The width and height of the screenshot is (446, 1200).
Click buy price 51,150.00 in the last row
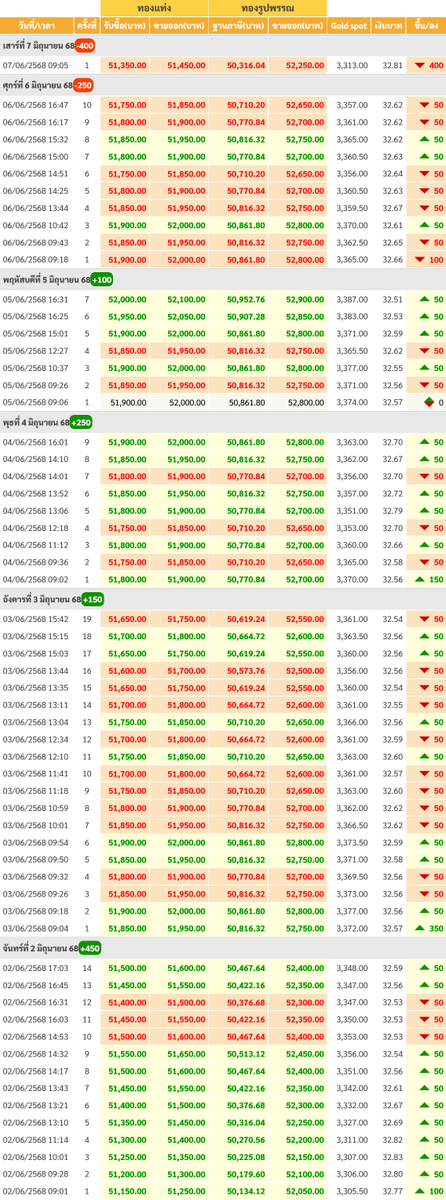127,1191
